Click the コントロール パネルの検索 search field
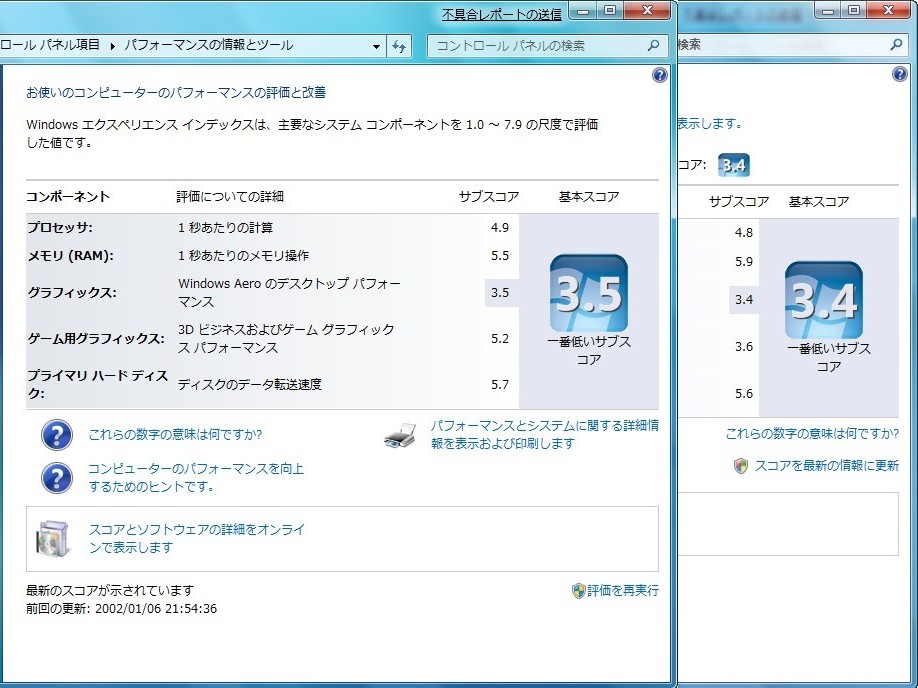Viewport: 918px width, 688px height. coord(547,46)
